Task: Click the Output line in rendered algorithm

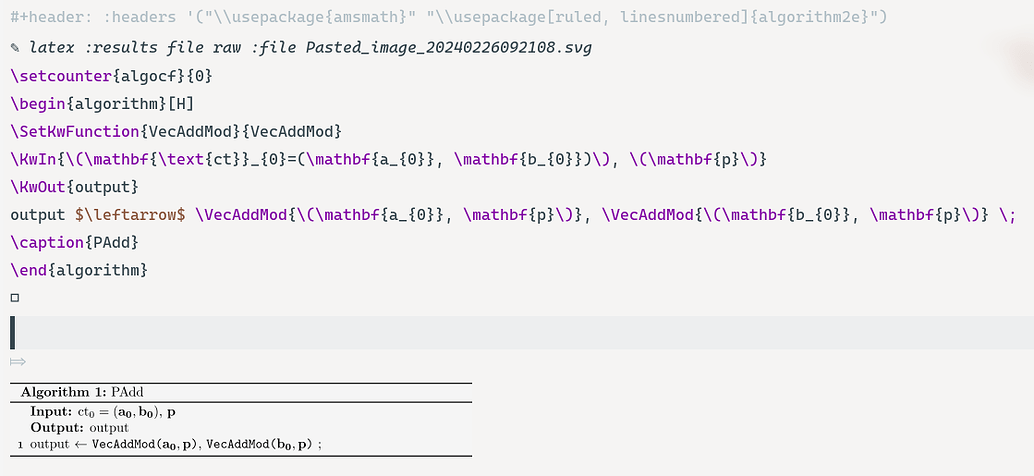Action: coord(79,429)
